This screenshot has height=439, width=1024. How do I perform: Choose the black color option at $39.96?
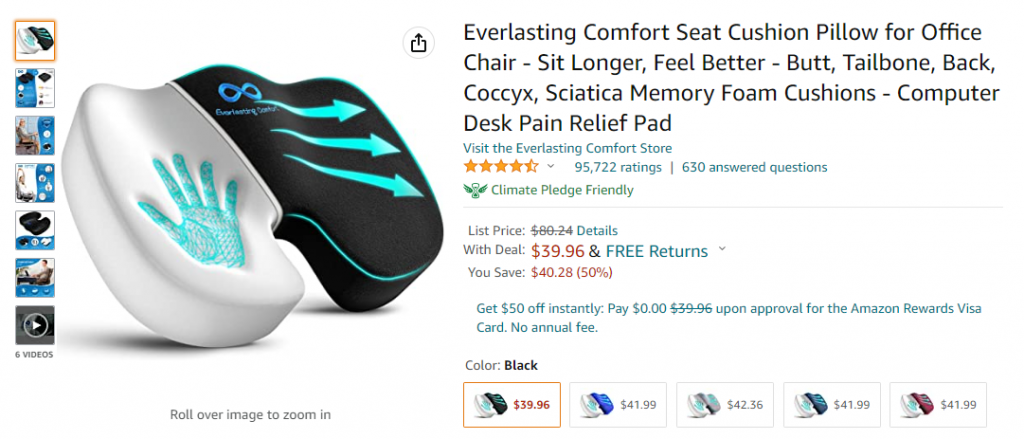(512, 404)
